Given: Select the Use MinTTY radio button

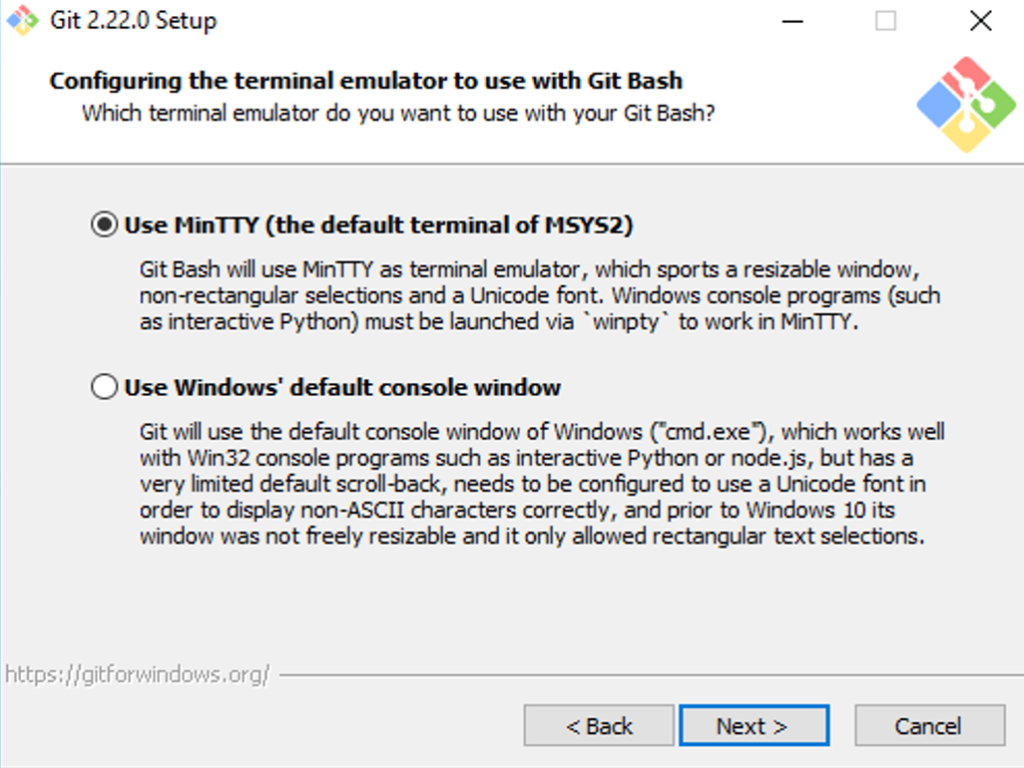Looking at the screenshot, I should coord(104,225).
